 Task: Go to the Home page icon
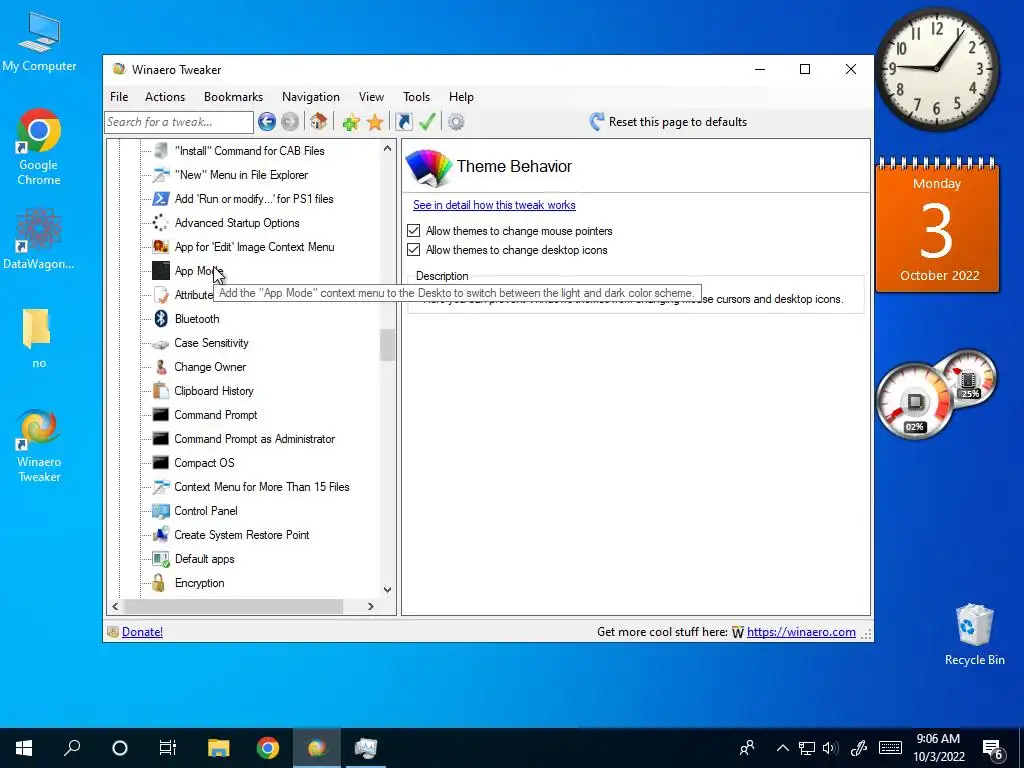[x=319, y=121]
